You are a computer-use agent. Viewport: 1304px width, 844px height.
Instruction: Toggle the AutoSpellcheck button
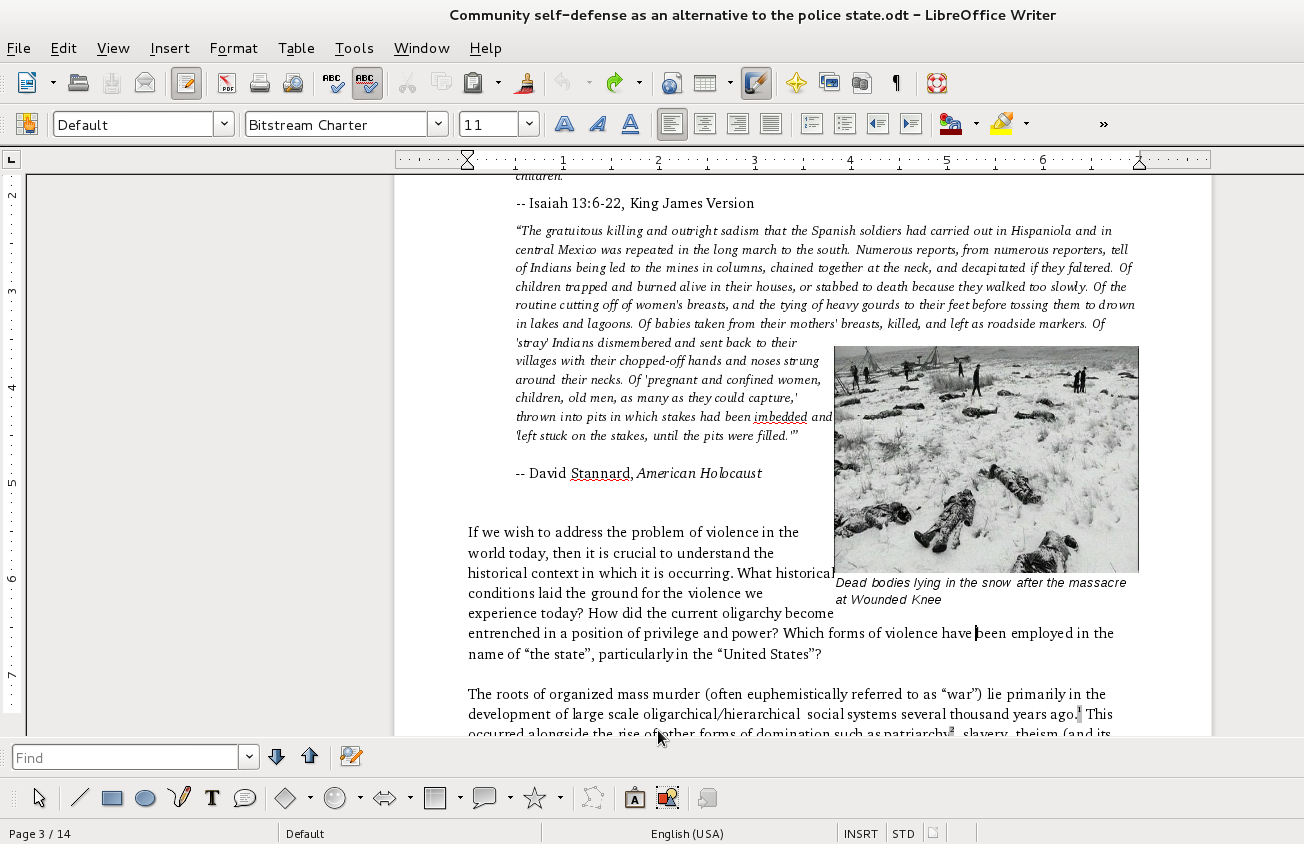[367, 83]
